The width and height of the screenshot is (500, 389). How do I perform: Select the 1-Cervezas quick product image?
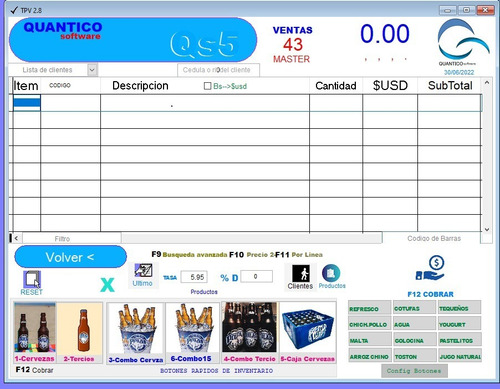pyautogui.click(x=35, y=328)
